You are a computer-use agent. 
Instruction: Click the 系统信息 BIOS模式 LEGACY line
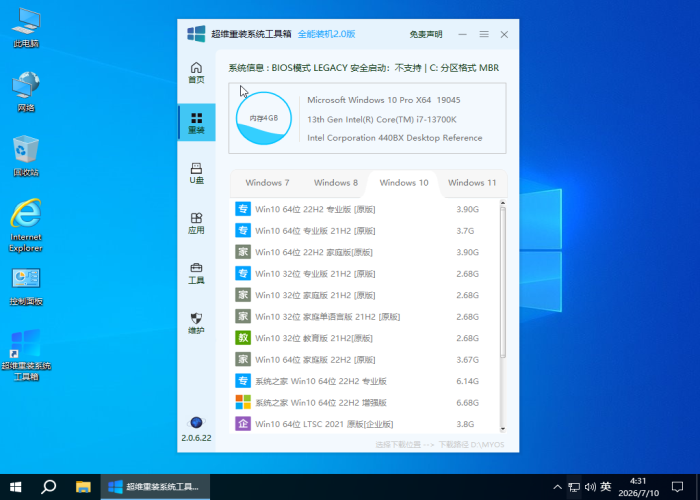(364, 68)
